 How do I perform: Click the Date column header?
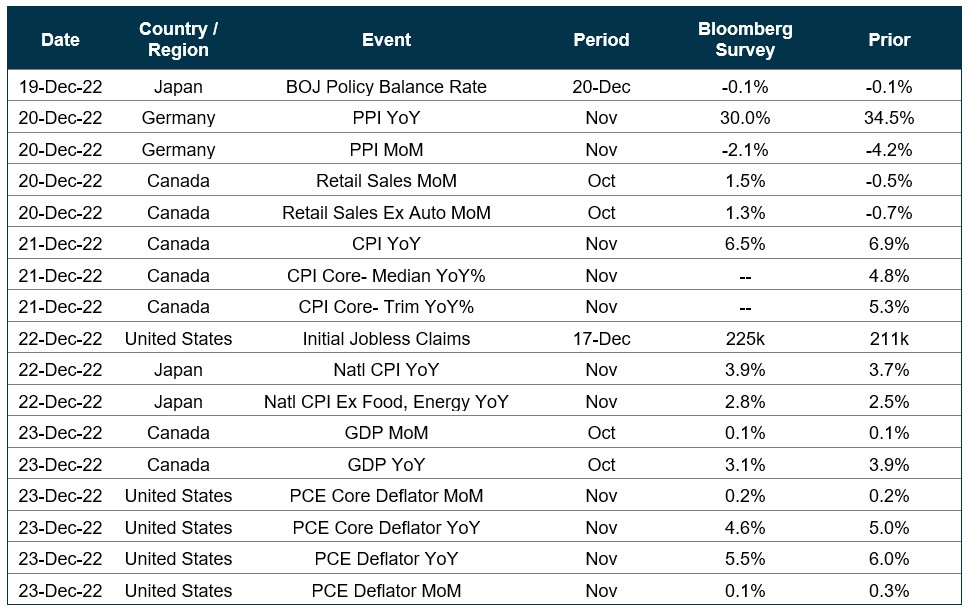pos(60,40)
